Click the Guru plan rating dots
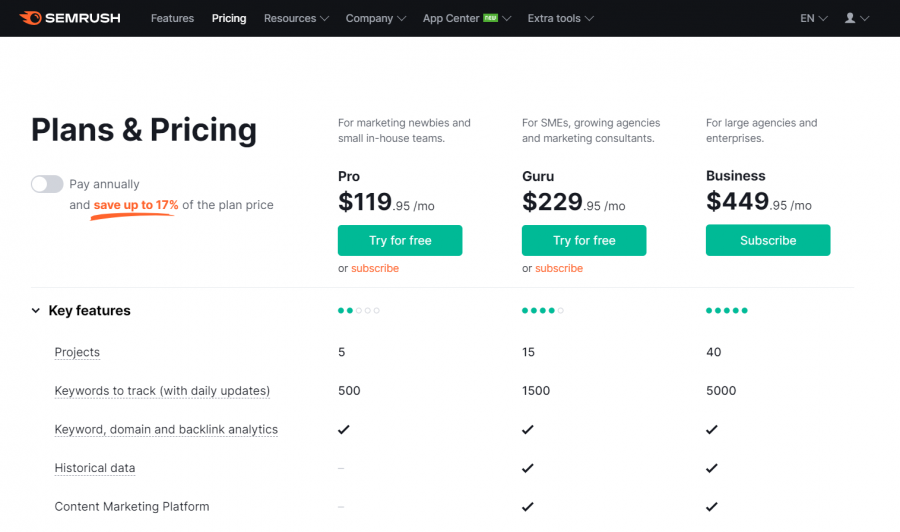Image resolution: width=900 pixels, height=532 pixels. (x=542, y=310)
